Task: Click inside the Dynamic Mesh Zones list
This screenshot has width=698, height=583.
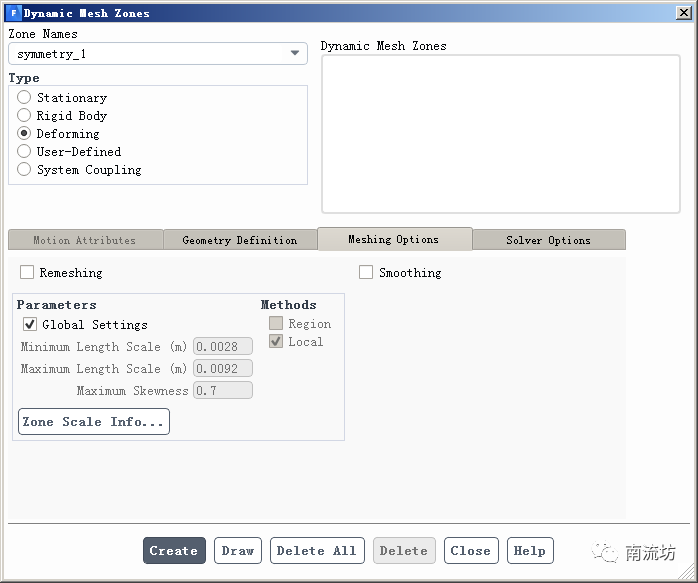Action: coord(500,133)
